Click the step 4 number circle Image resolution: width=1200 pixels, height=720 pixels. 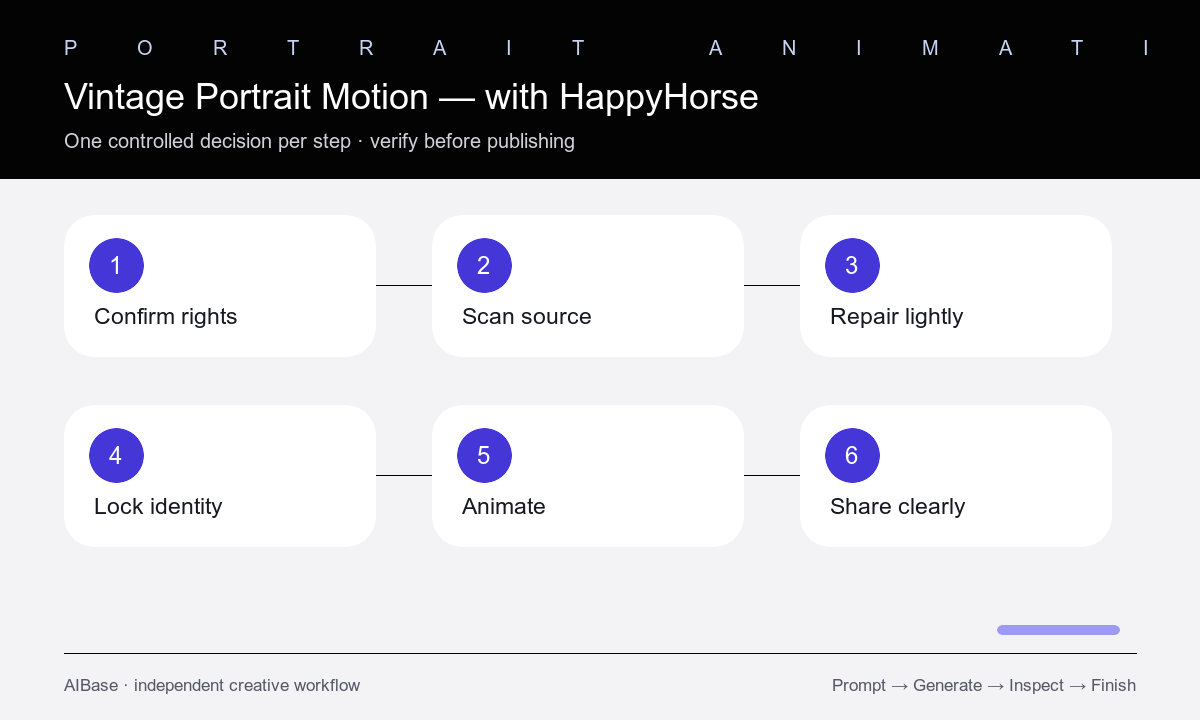click(x=116, y=456)
